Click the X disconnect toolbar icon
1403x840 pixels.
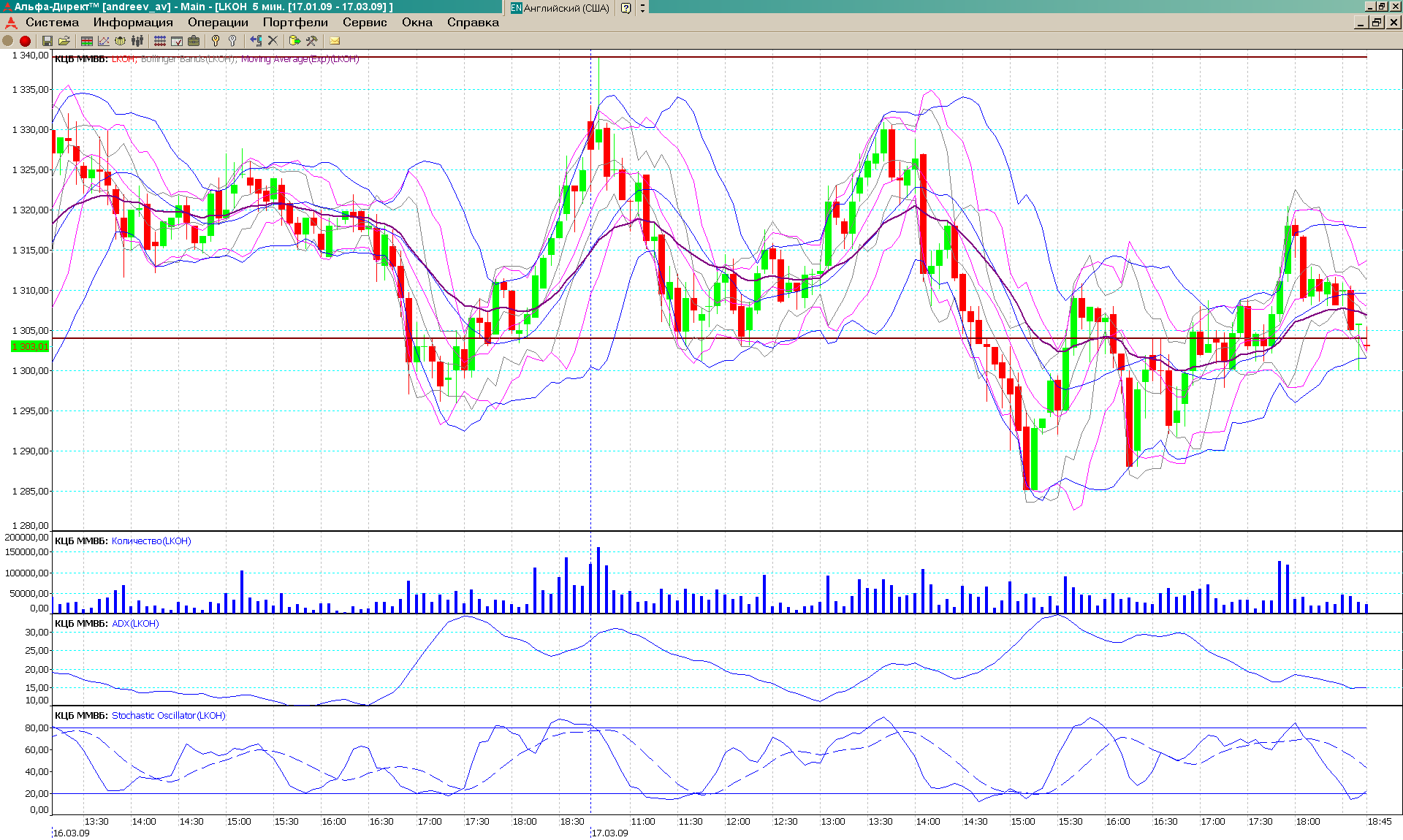pyautogui.click(x=273, y=41)
